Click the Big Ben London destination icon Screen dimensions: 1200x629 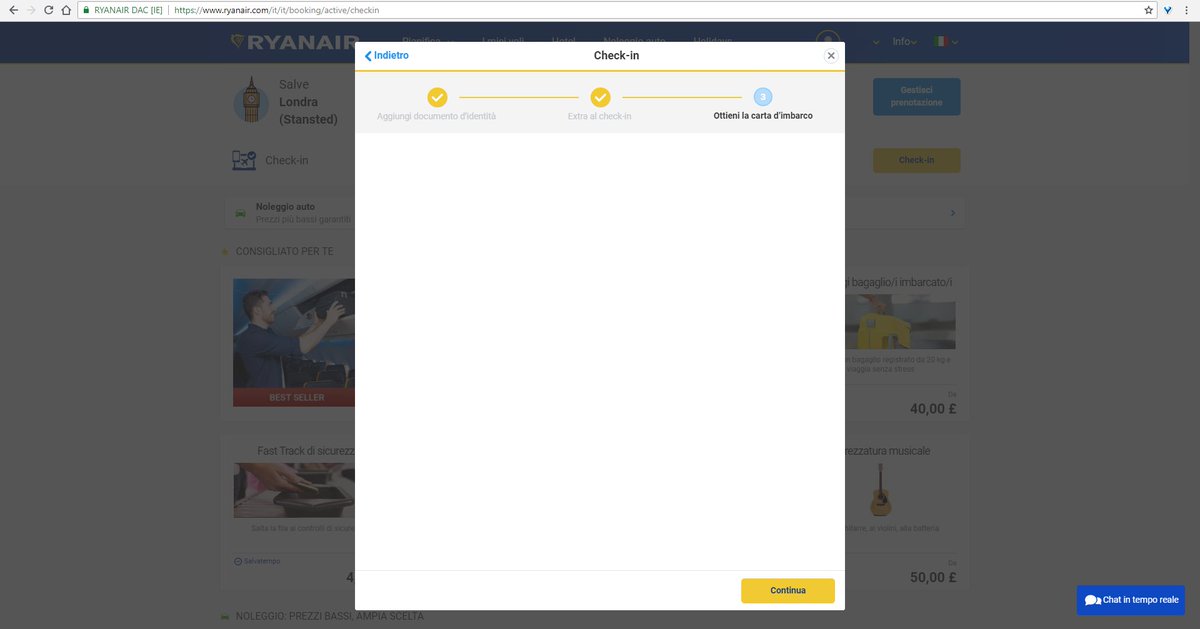pyautogui.click(x=250, y=100)
